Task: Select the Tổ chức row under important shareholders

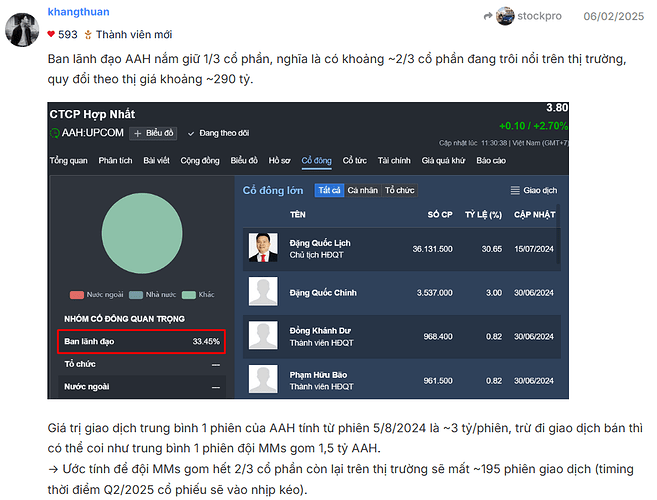Action: (x=142, y=364)
